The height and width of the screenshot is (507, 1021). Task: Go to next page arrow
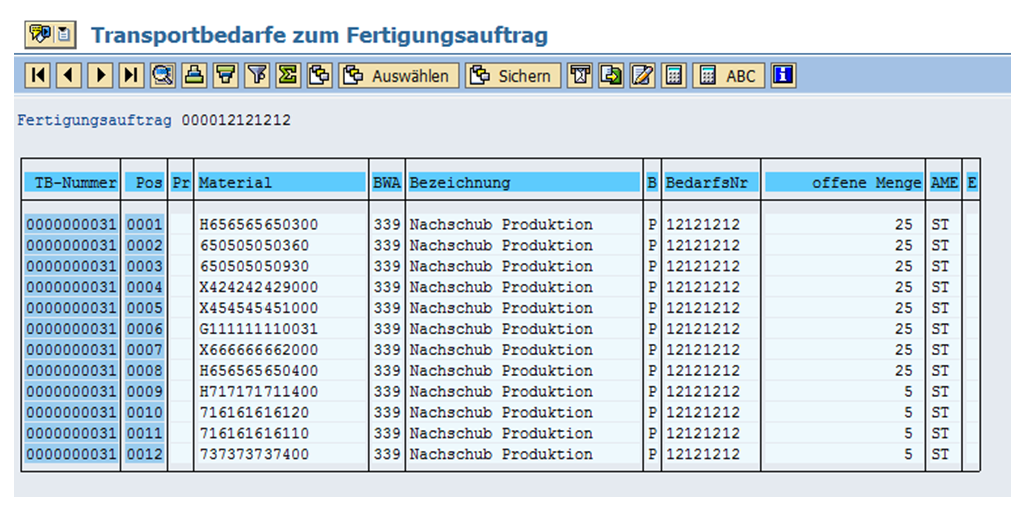point(100,76)
